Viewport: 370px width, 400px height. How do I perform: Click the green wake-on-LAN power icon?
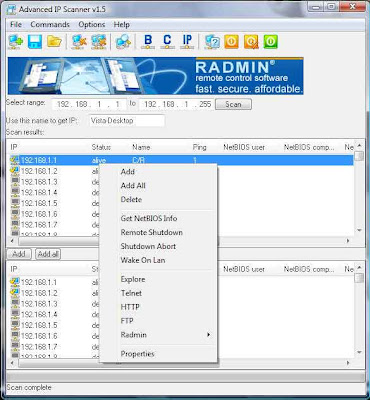click(x=271, y=42)
